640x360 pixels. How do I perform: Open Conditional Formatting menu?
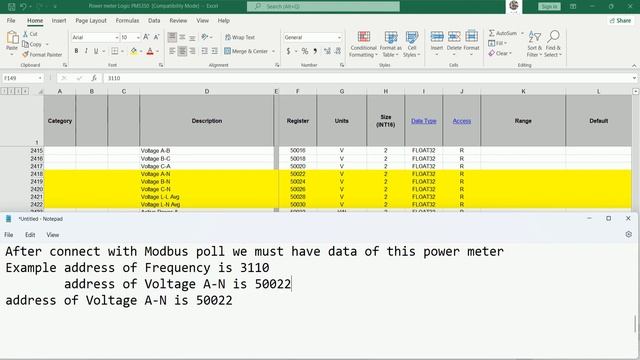point(363,44)
